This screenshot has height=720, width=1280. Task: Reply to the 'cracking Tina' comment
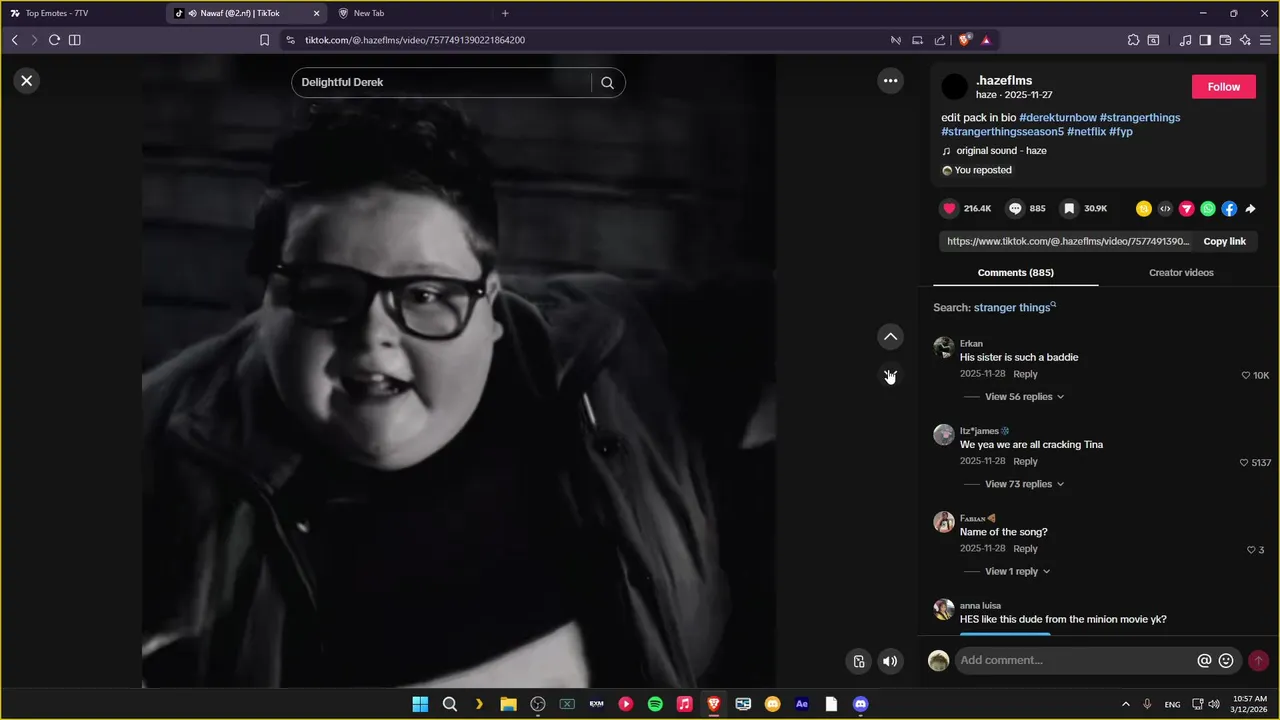(1025, 461)
